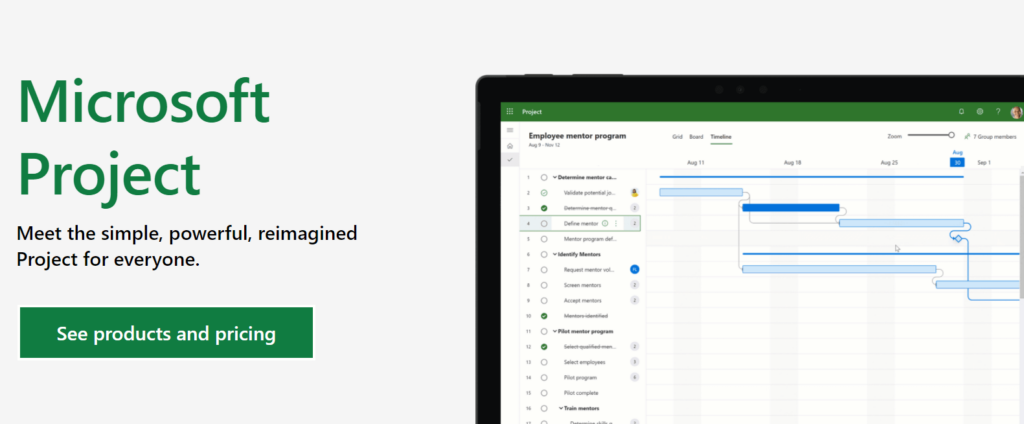Open assignee avatar on Request mentor vol... row
The width and height of the screenshot is (1024, 424).
click(x=634, y=269)
